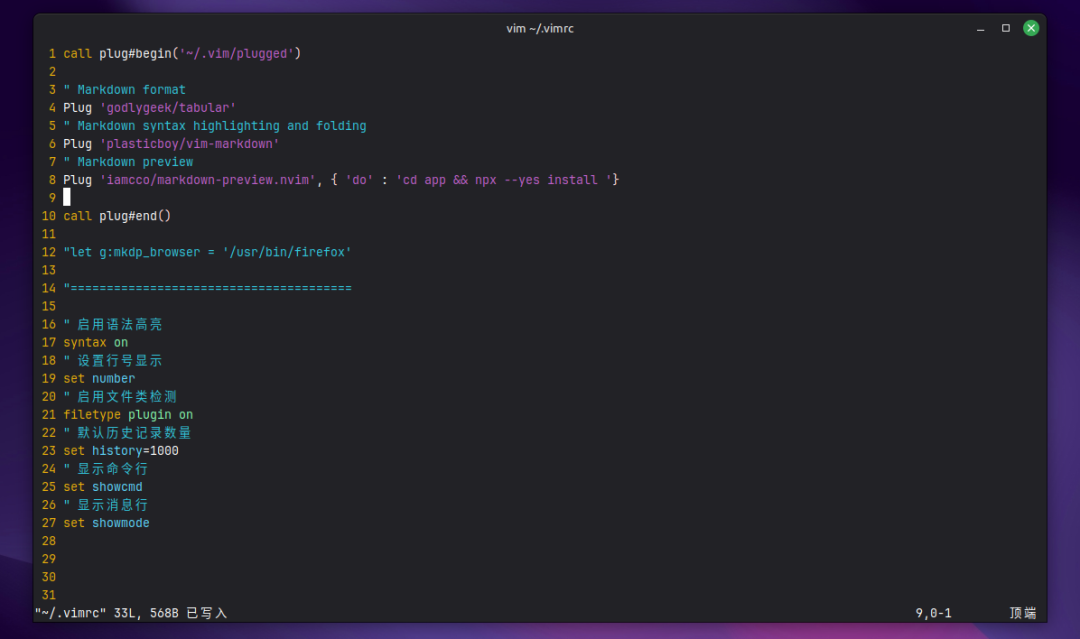Click the '启用语法高亮' comment

pyautogui.click(x=120, y=324)
